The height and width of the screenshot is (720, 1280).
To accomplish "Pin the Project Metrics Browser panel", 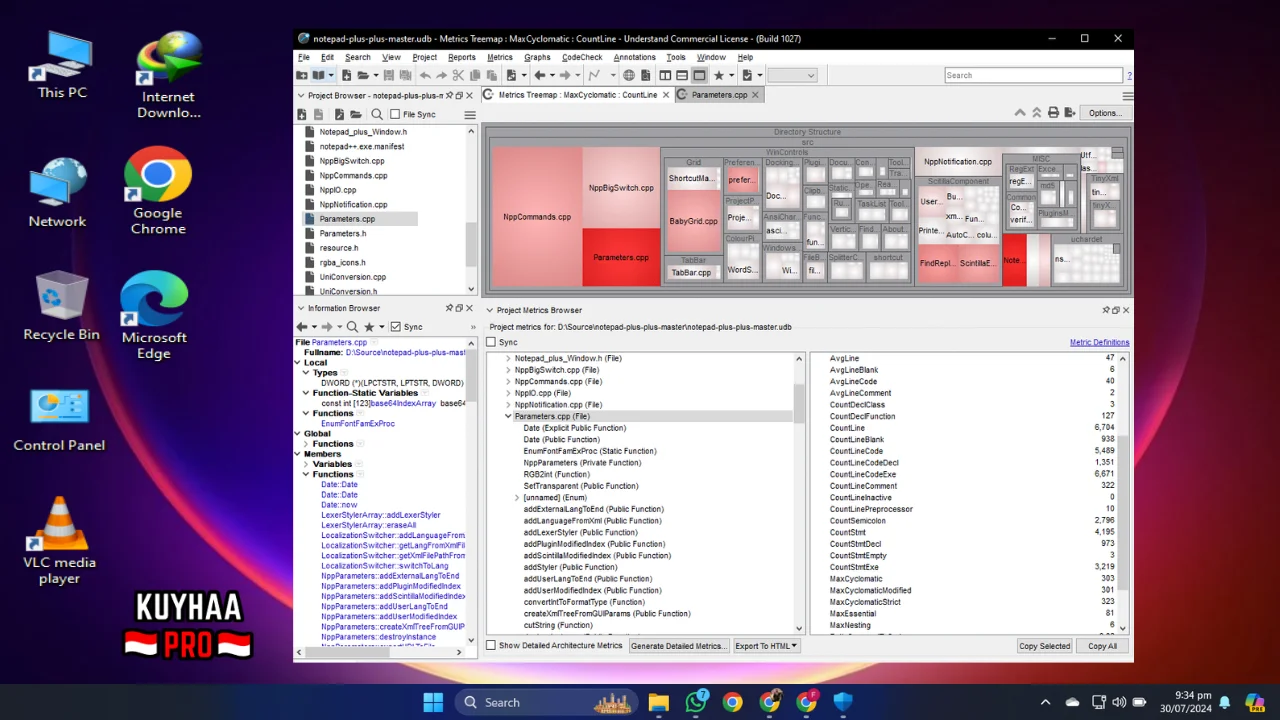I will [x=1106, y=310].
